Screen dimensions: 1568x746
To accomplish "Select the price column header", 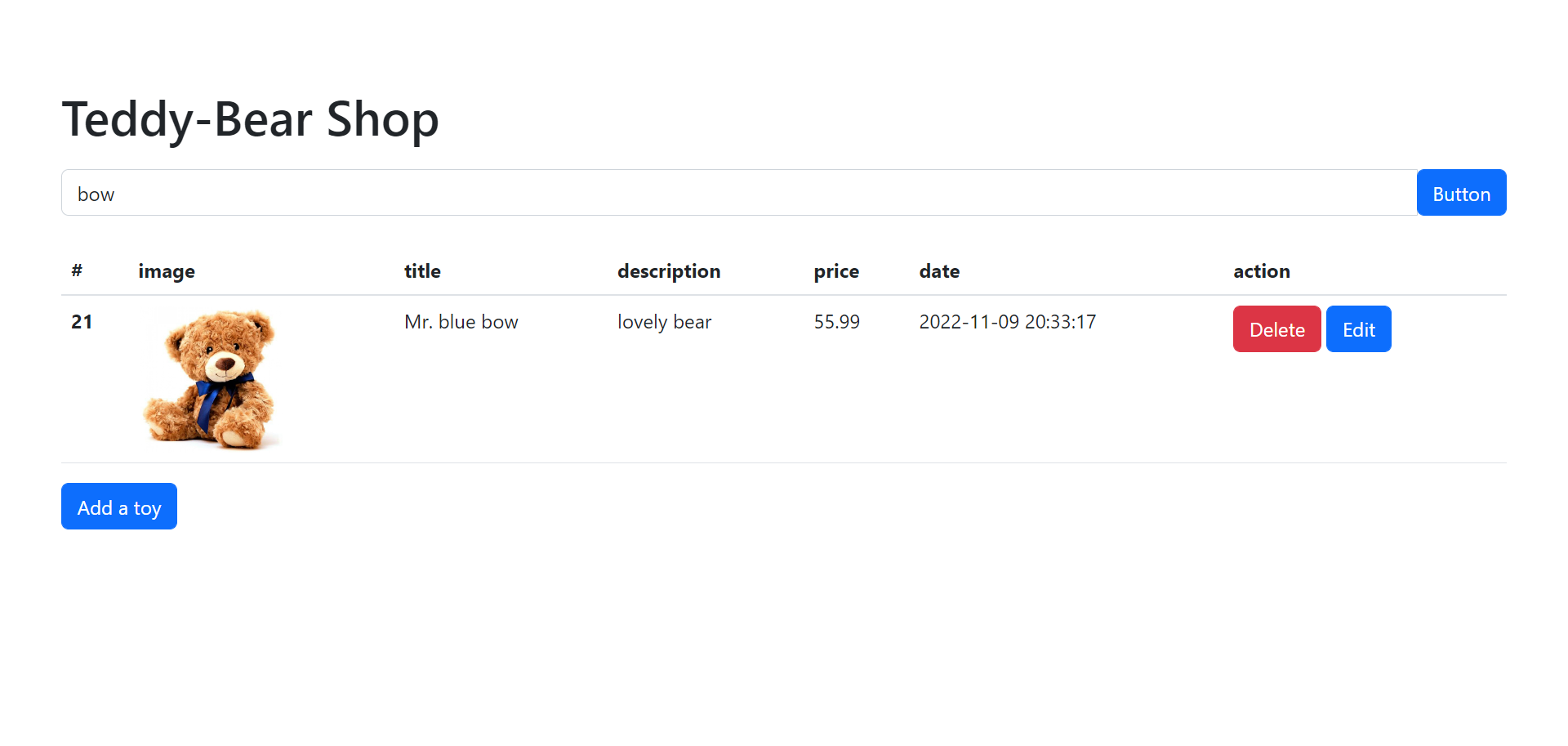I will (x=836, y=271).
